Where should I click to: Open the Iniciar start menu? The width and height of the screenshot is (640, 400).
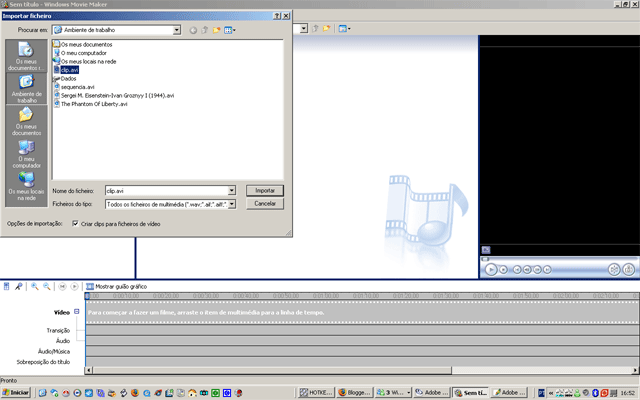tap(16, 393)
